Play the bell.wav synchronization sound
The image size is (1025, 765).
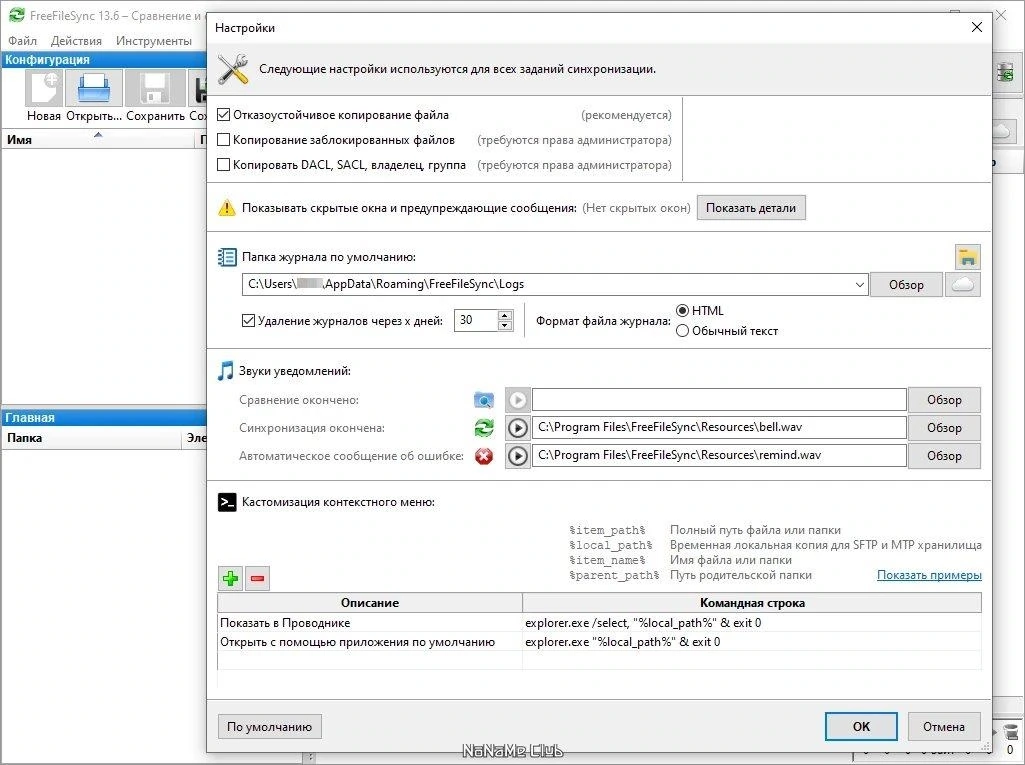[x=517, y=428]
